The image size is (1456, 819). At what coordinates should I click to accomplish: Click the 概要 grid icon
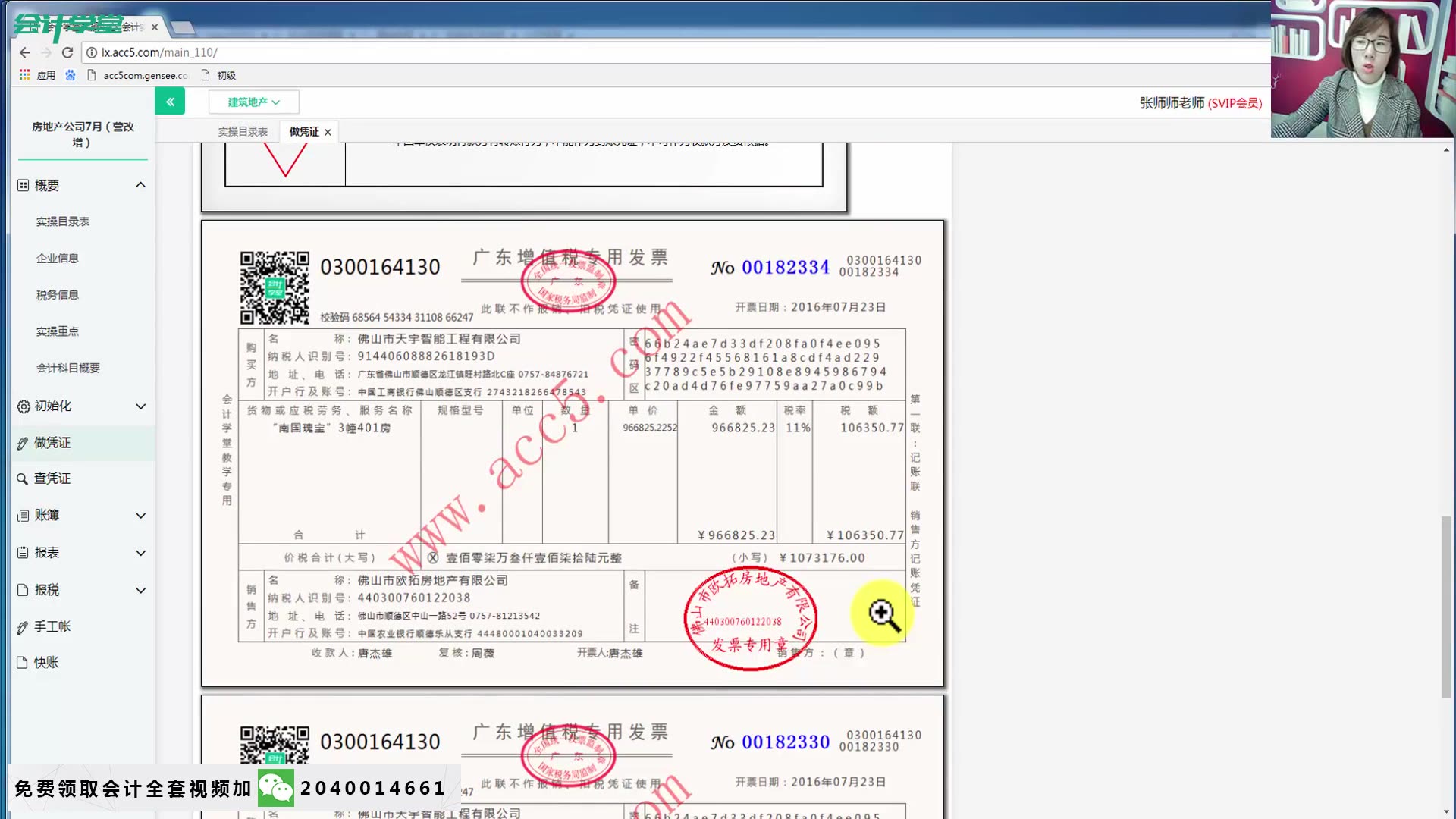click(24, 185)
